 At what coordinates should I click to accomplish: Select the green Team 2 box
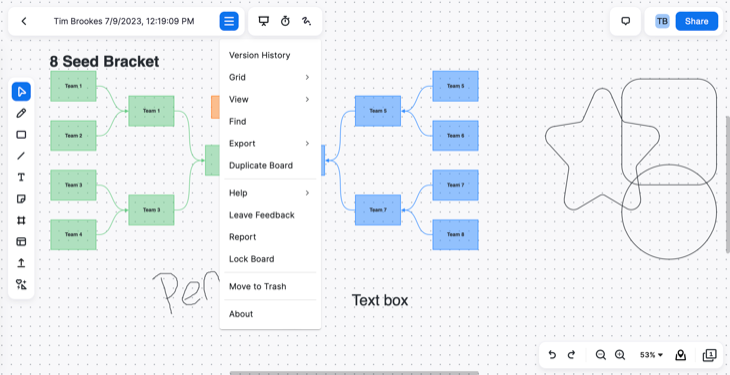73,136
